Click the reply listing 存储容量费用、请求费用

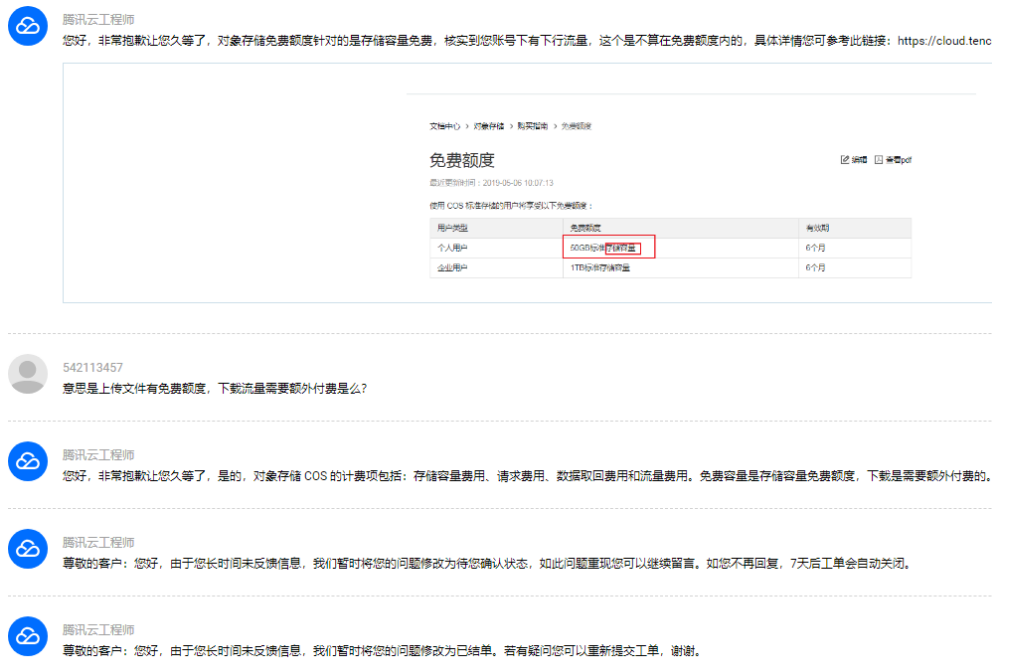pyautogui.click(x=527, y=476)
